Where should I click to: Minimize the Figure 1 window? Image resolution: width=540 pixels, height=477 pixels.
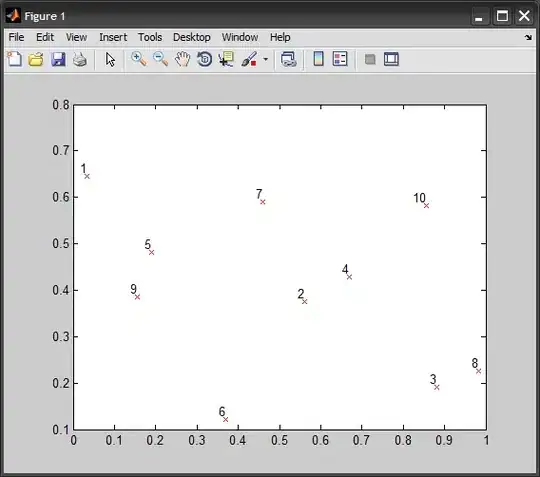pos(479,16)
